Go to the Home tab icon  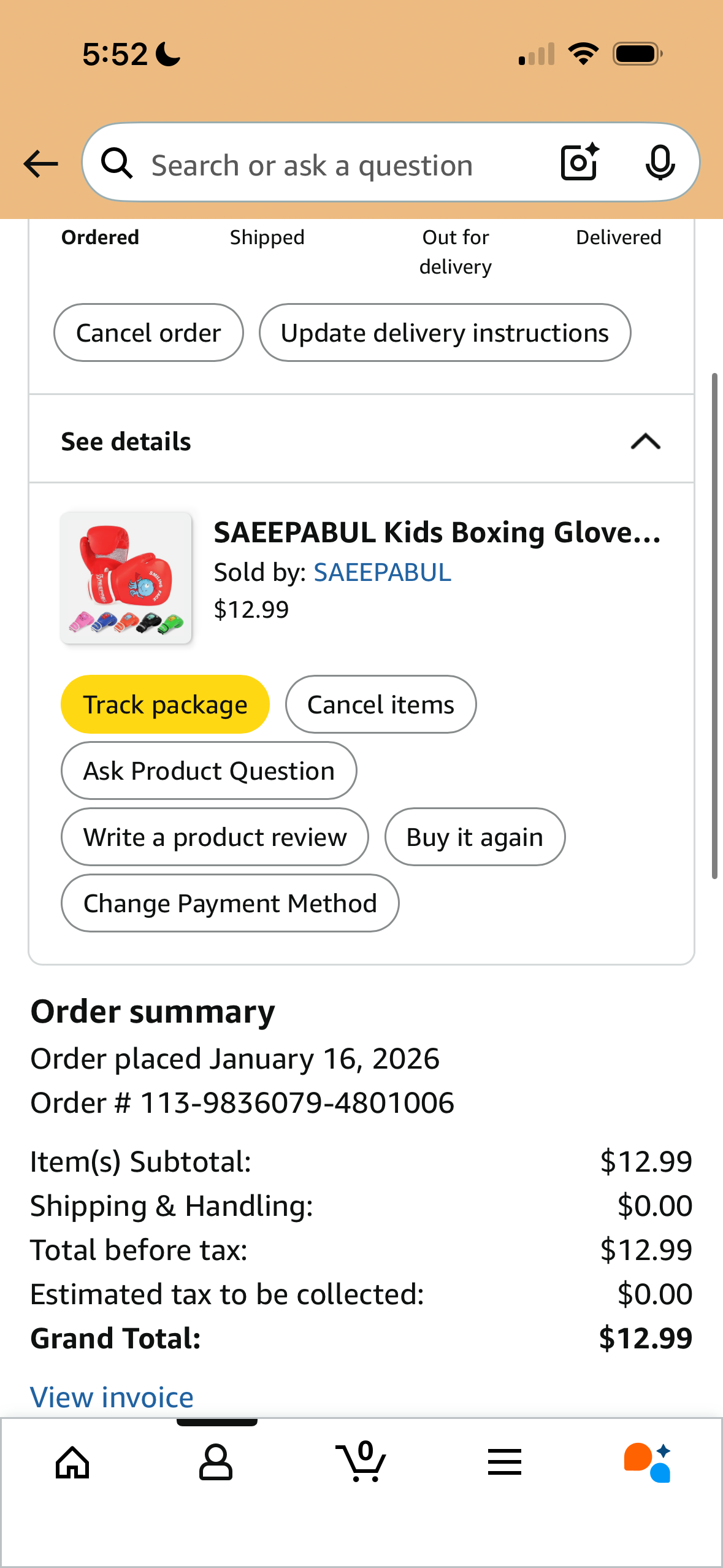[x=72, y=1462]
